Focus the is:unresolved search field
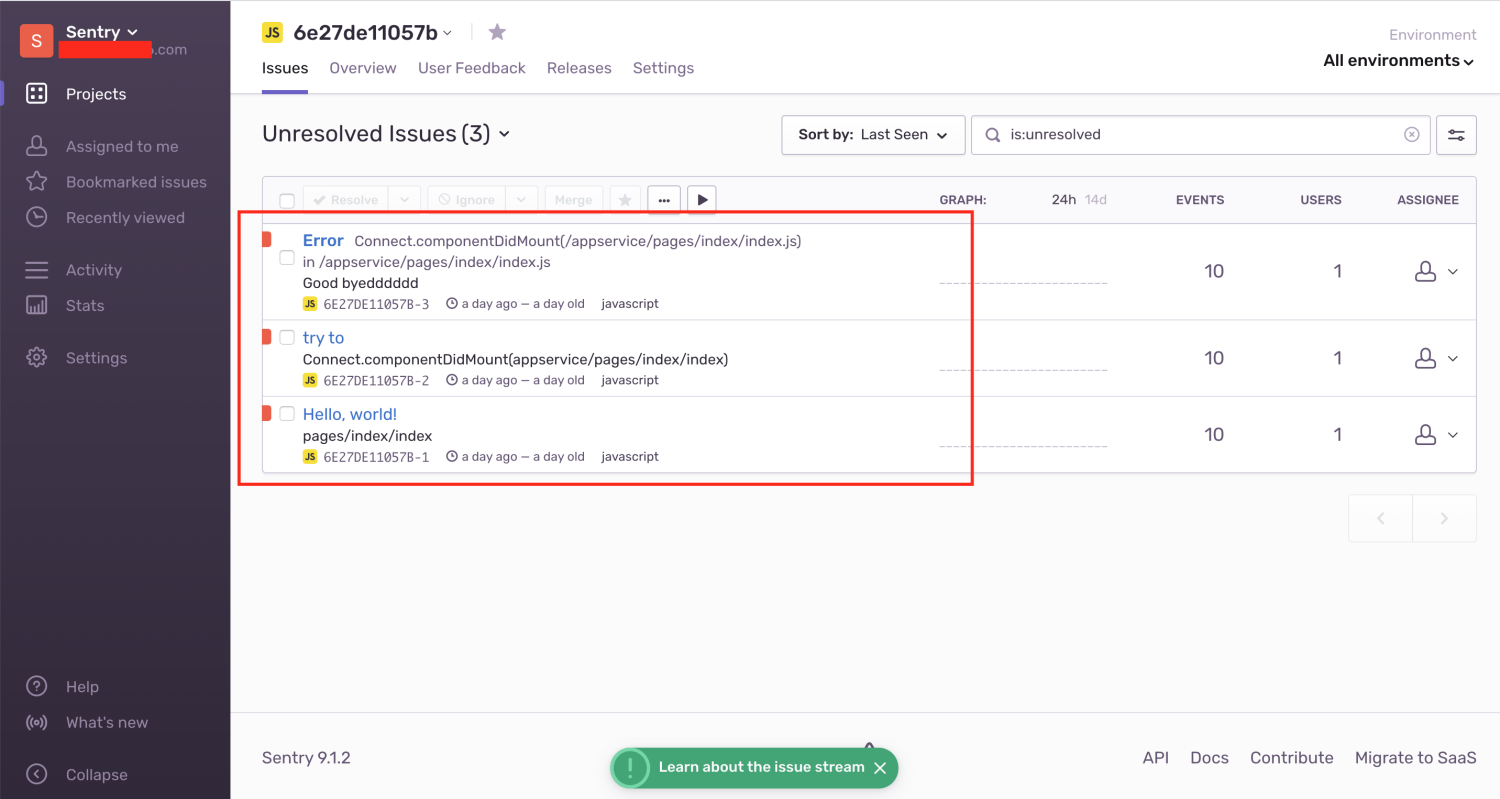 (1199, 135)
